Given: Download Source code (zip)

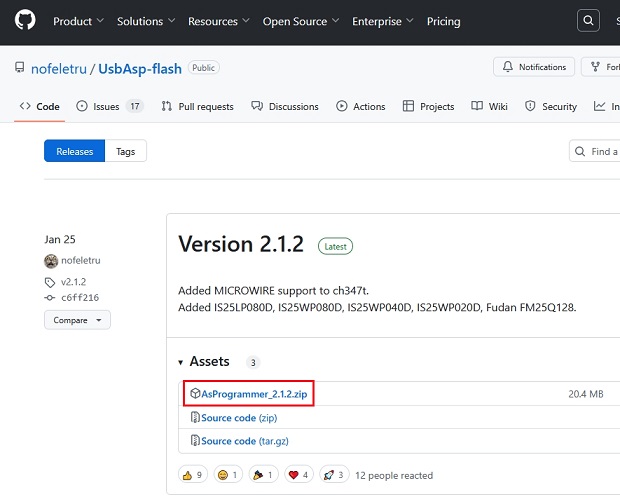Looking at the screenshot, I should (x=239, y=418).
